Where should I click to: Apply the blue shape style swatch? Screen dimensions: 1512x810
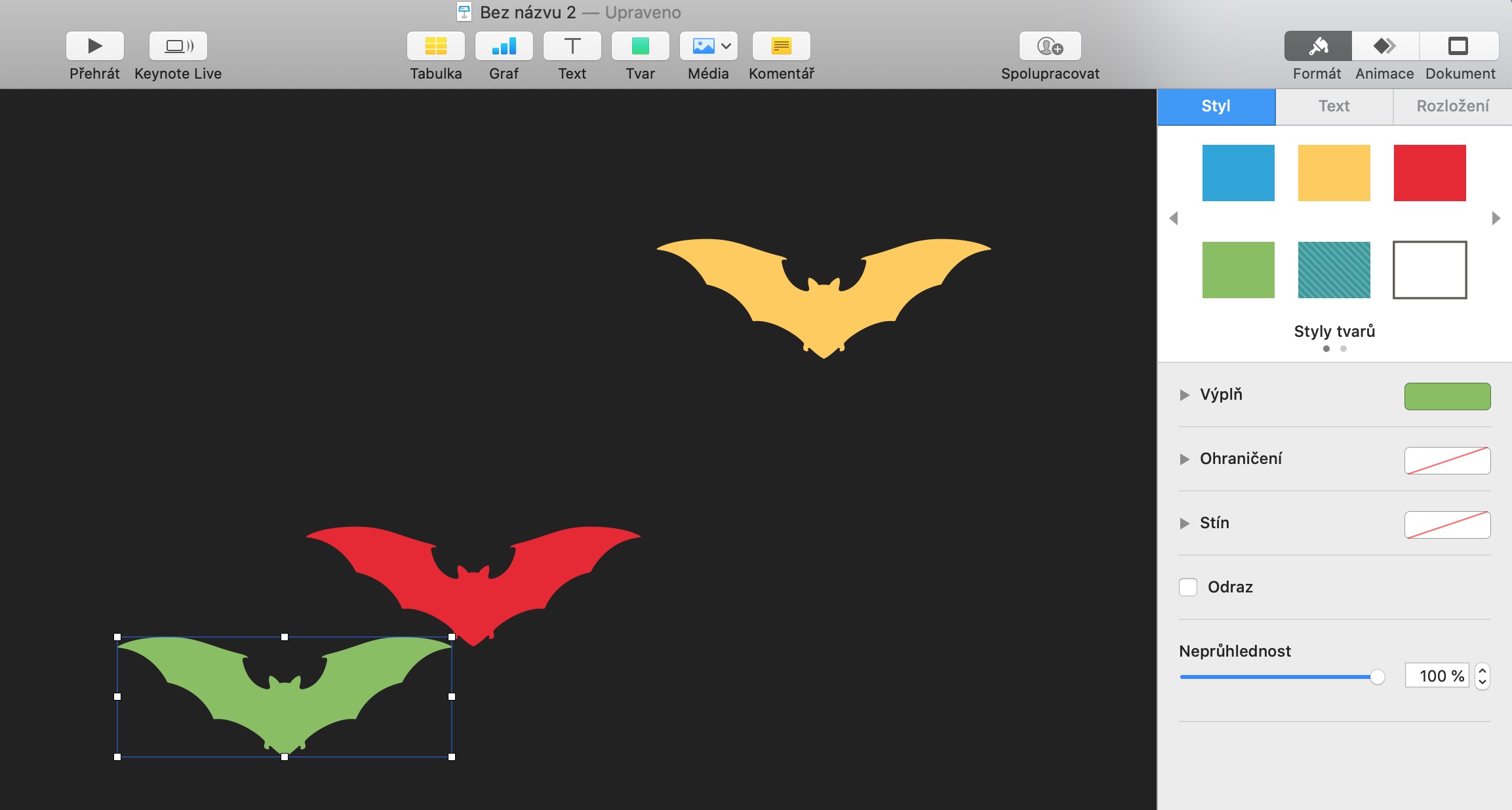point(1238,173)
